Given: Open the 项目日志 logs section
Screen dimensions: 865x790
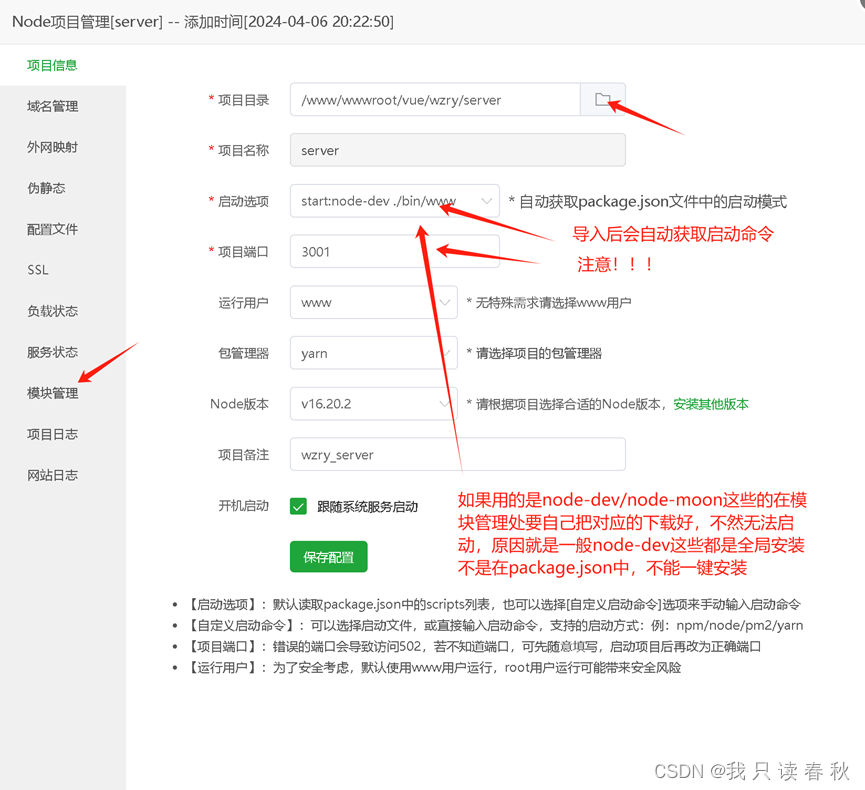Looking at the screenshot, I should tap(51, 434).
